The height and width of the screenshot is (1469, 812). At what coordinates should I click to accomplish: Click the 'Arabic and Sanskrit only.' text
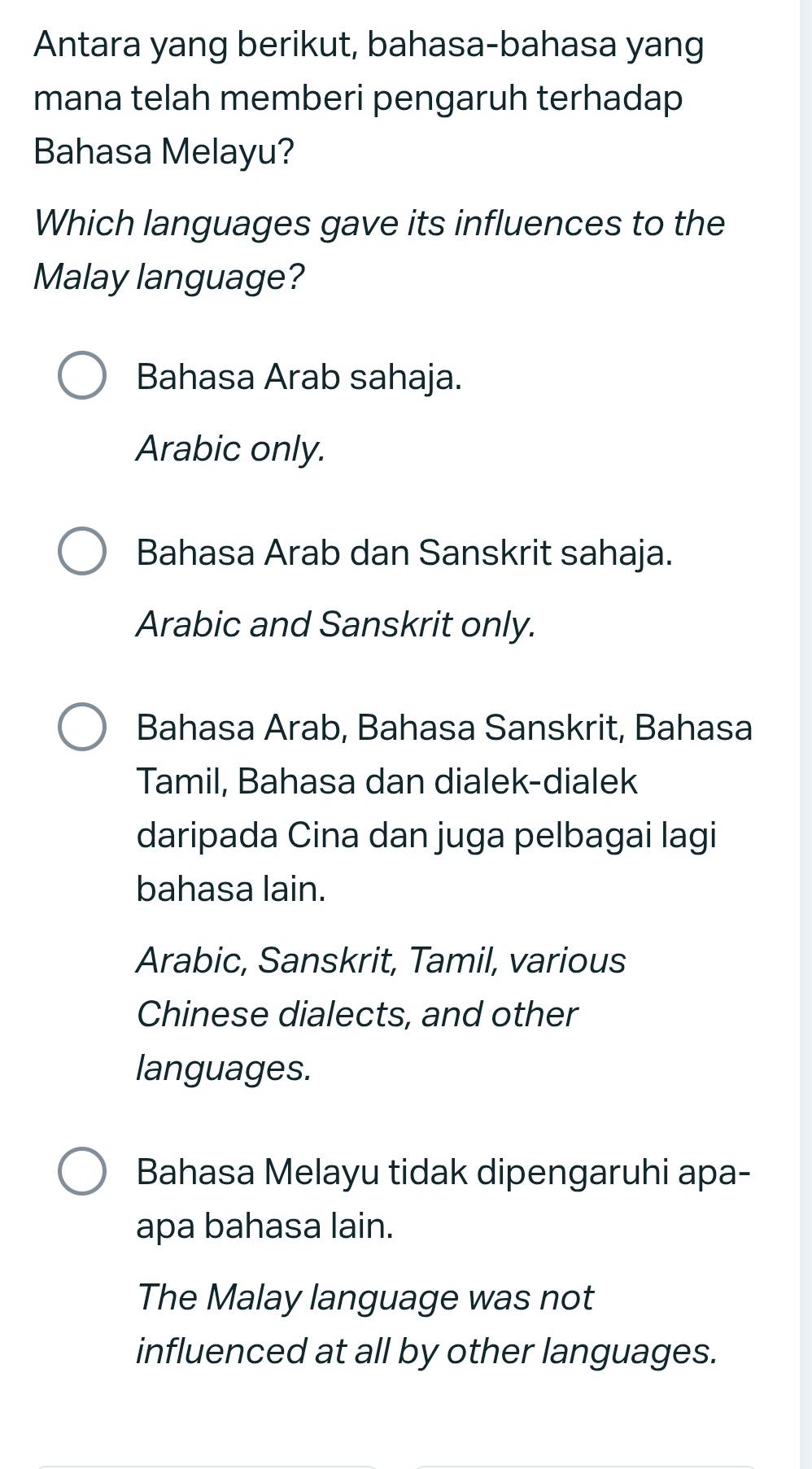[336, 624]
